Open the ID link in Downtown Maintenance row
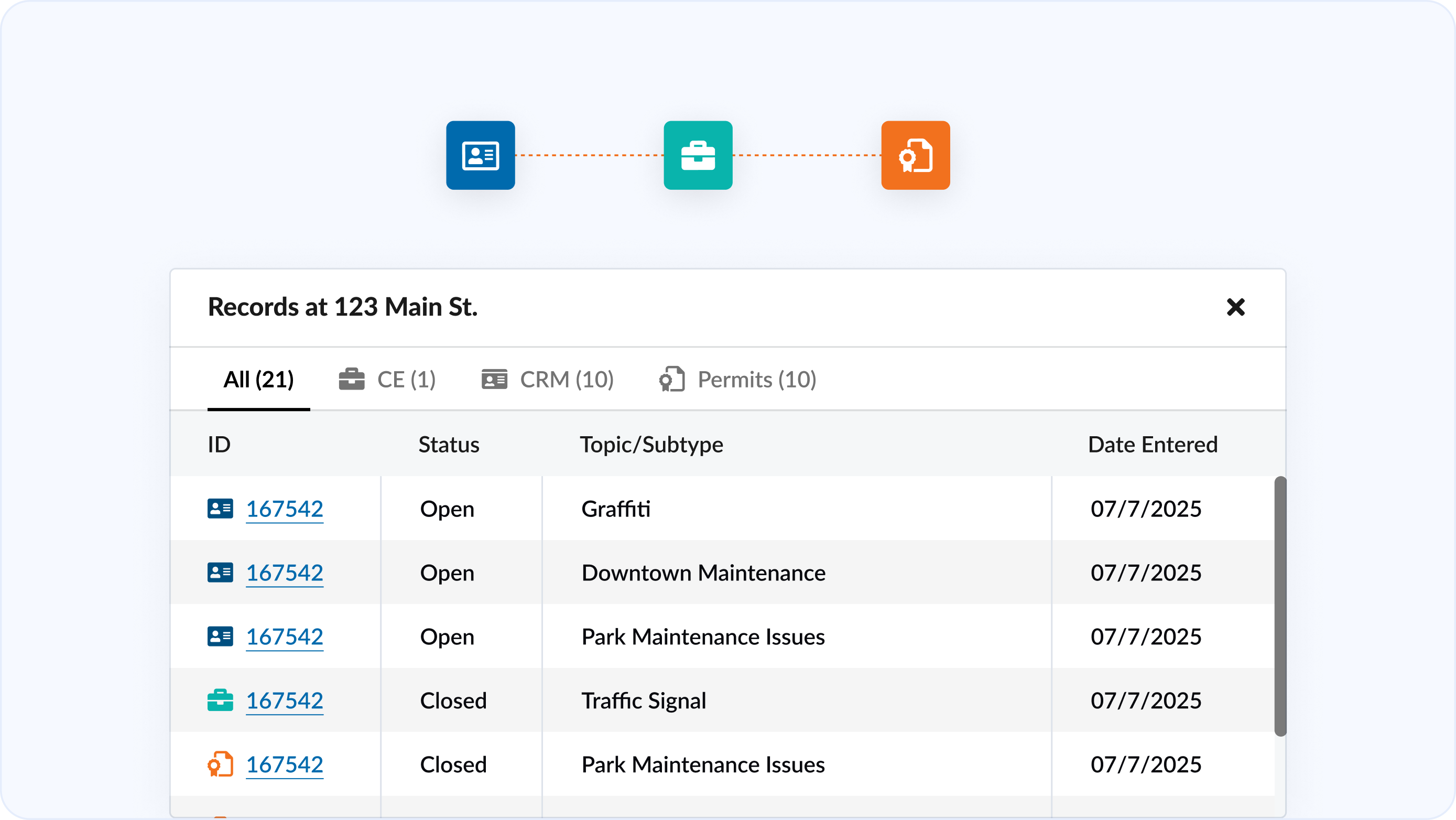The height and width of the screenshot is (820, 1456). (284, 573)
